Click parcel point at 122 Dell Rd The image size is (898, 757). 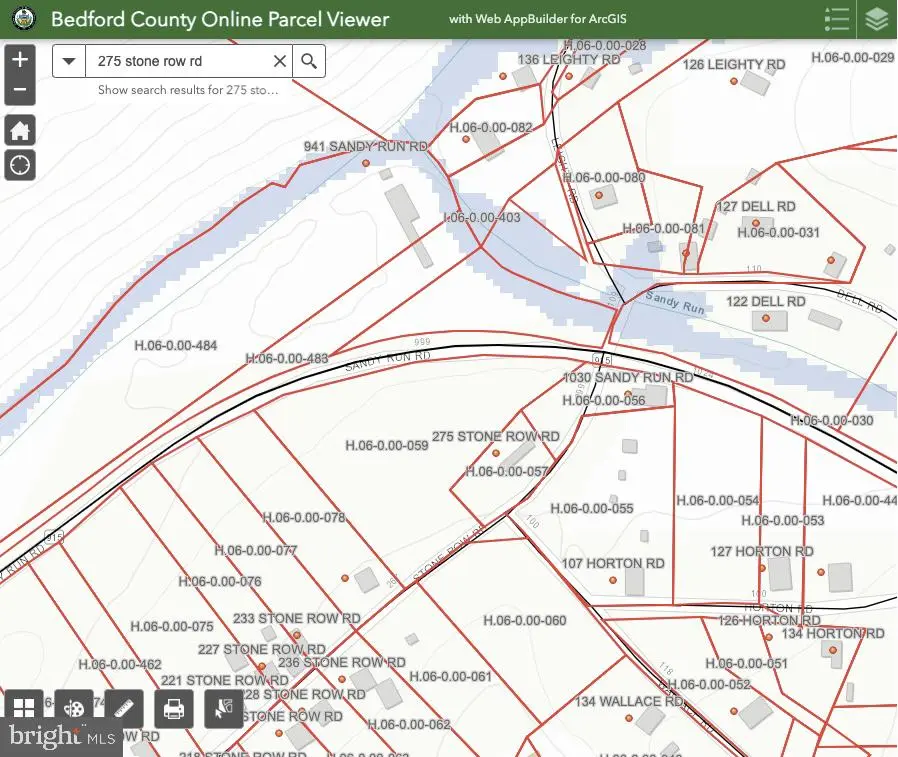tap(766, 318)
